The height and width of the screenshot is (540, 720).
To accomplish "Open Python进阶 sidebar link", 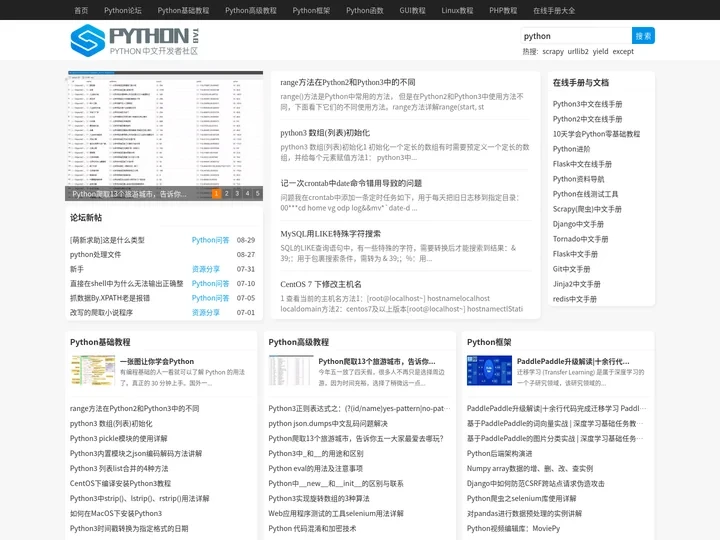I will click(571, 149).
